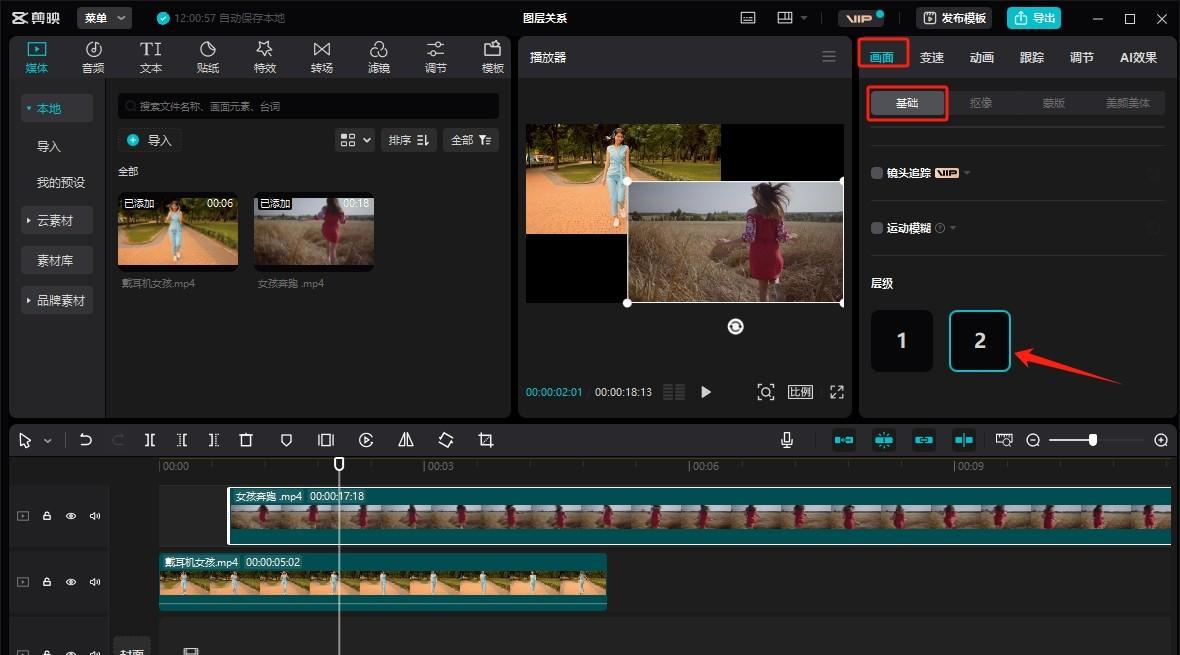Select layer level 1 under 层级
1180x655 pixels.
point(902,341)
